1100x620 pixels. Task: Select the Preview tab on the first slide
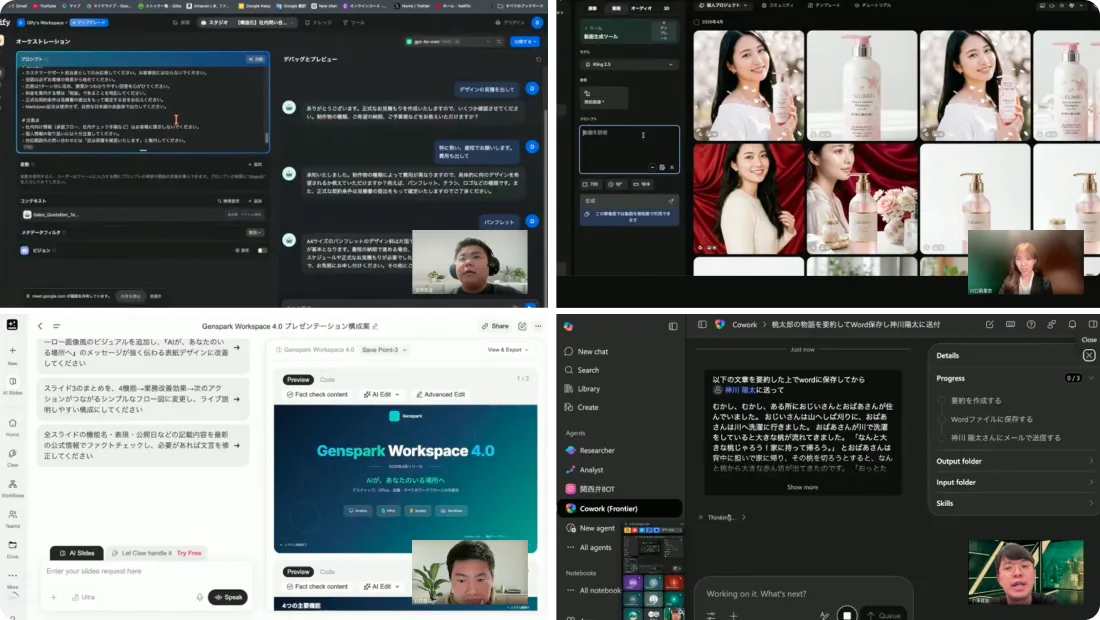point(298,379)
